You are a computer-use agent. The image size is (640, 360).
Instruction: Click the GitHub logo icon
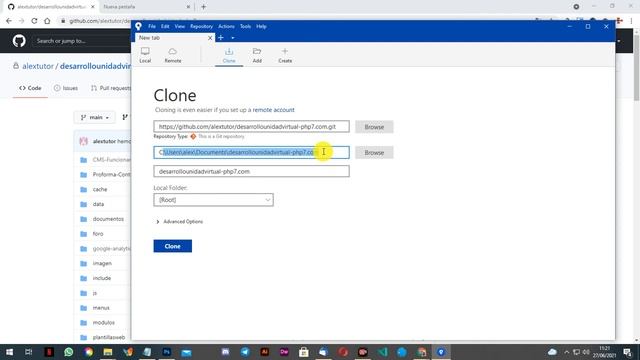[x=19, y=41]
